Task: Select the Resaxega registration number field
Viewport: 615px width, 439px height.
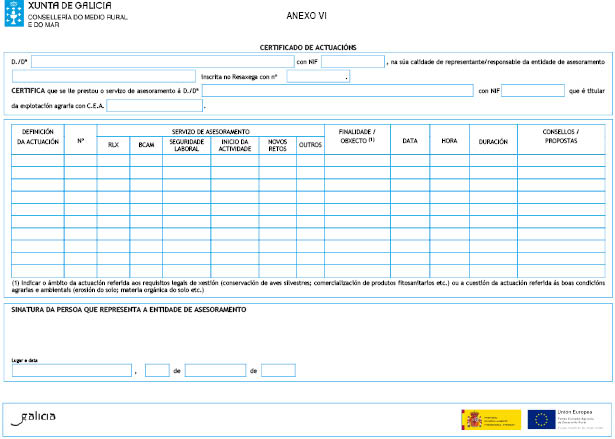Action: [318, 76]
